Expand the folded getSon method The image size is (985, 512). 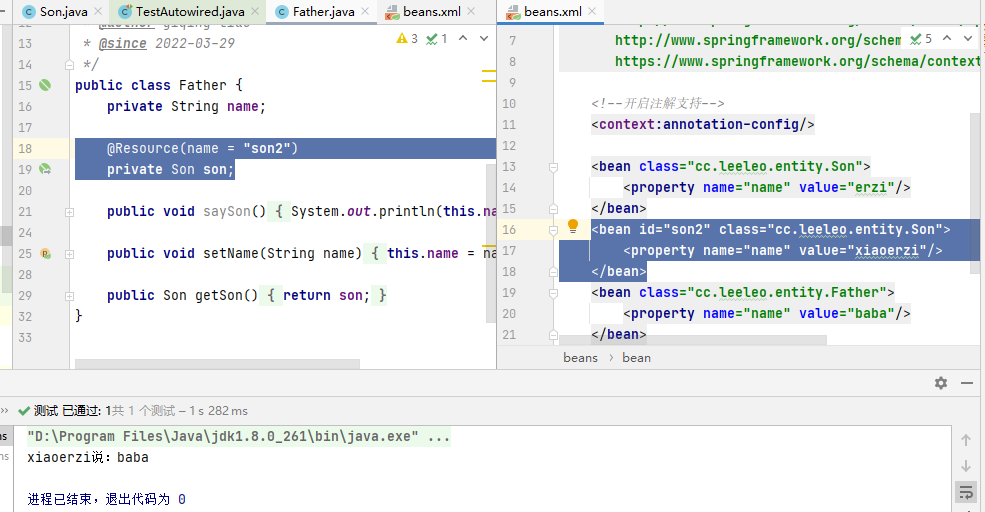[x=69, y=296]
